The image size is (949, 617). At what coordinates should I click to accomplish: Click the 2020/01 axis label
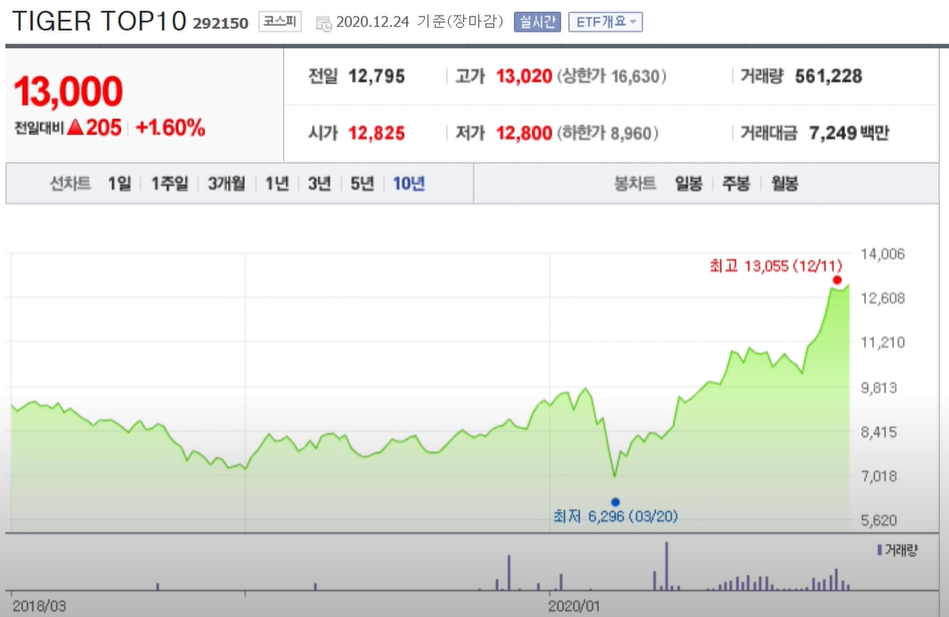tap(574, 605)
